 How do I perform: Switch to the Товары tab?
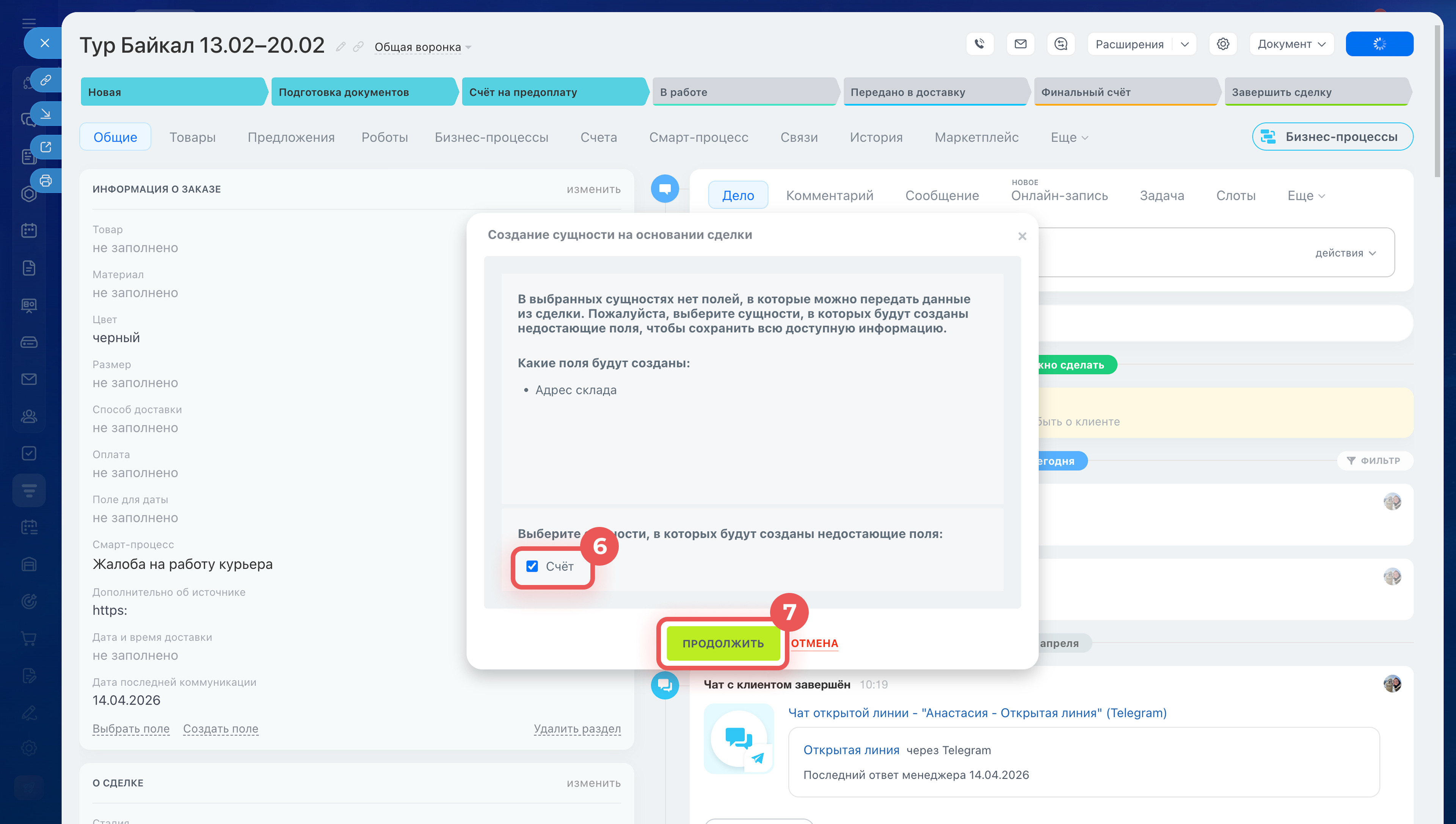point(192,137)
